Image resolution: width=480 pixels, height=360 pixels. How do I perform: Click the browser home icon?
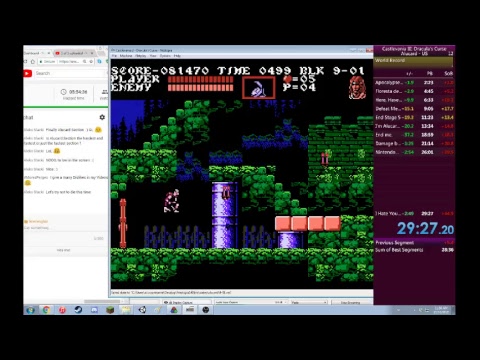click(x=33, y=62)
